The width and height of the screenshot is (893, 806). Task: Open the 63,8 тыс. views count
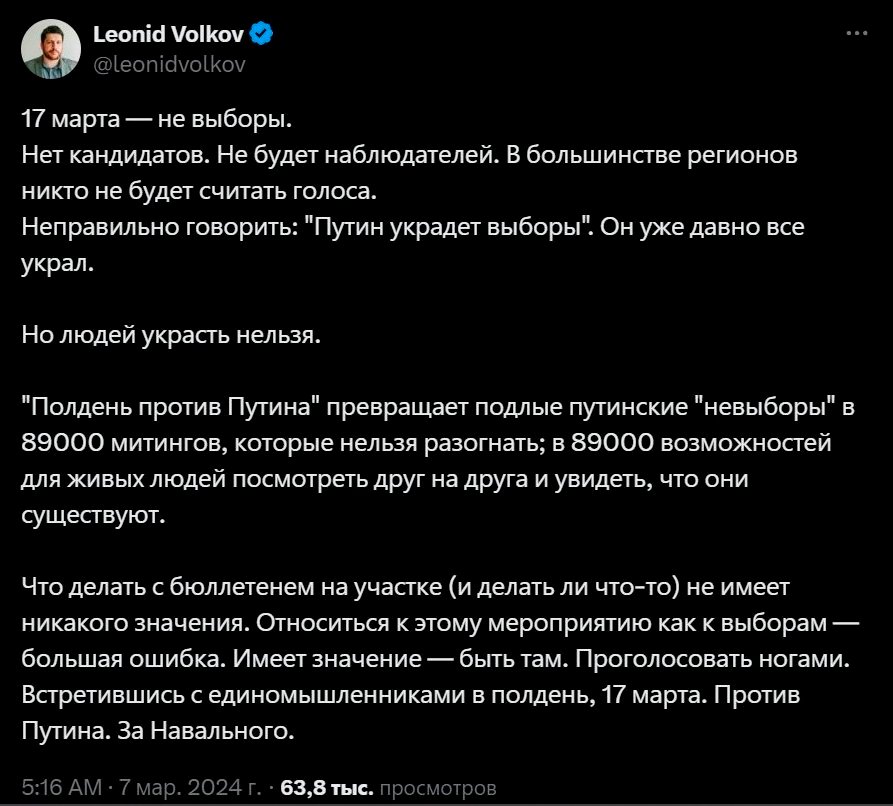[x=326, y=789]
